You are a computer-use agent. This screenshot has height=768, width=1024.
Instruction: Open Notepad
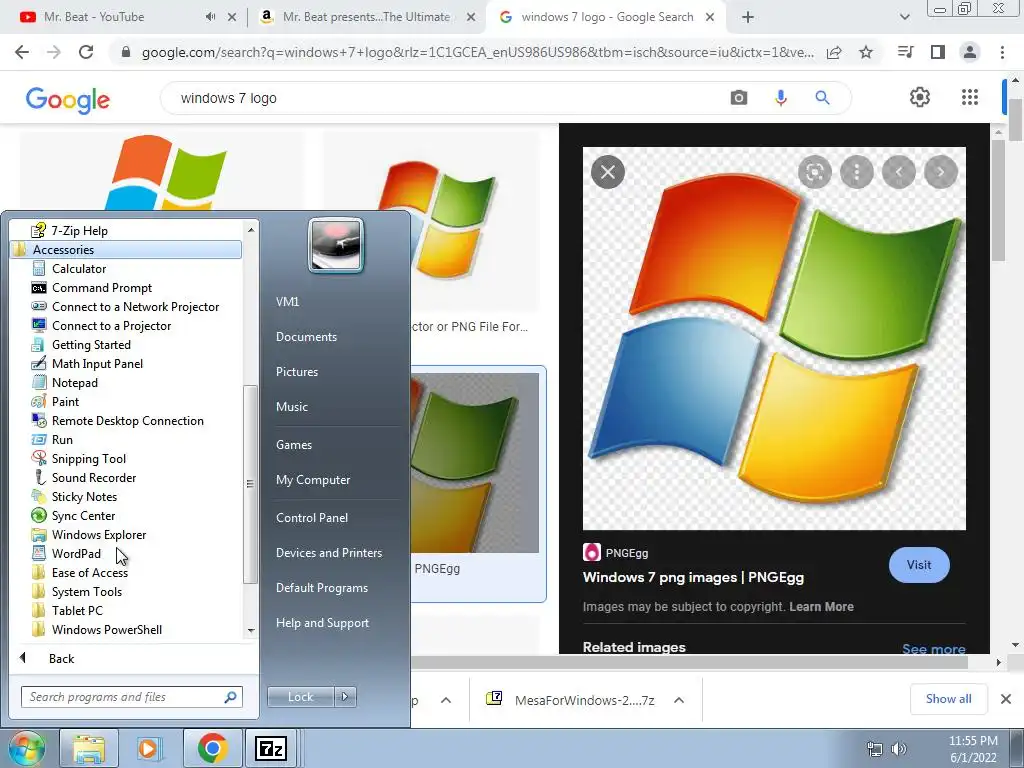point(74,382)
